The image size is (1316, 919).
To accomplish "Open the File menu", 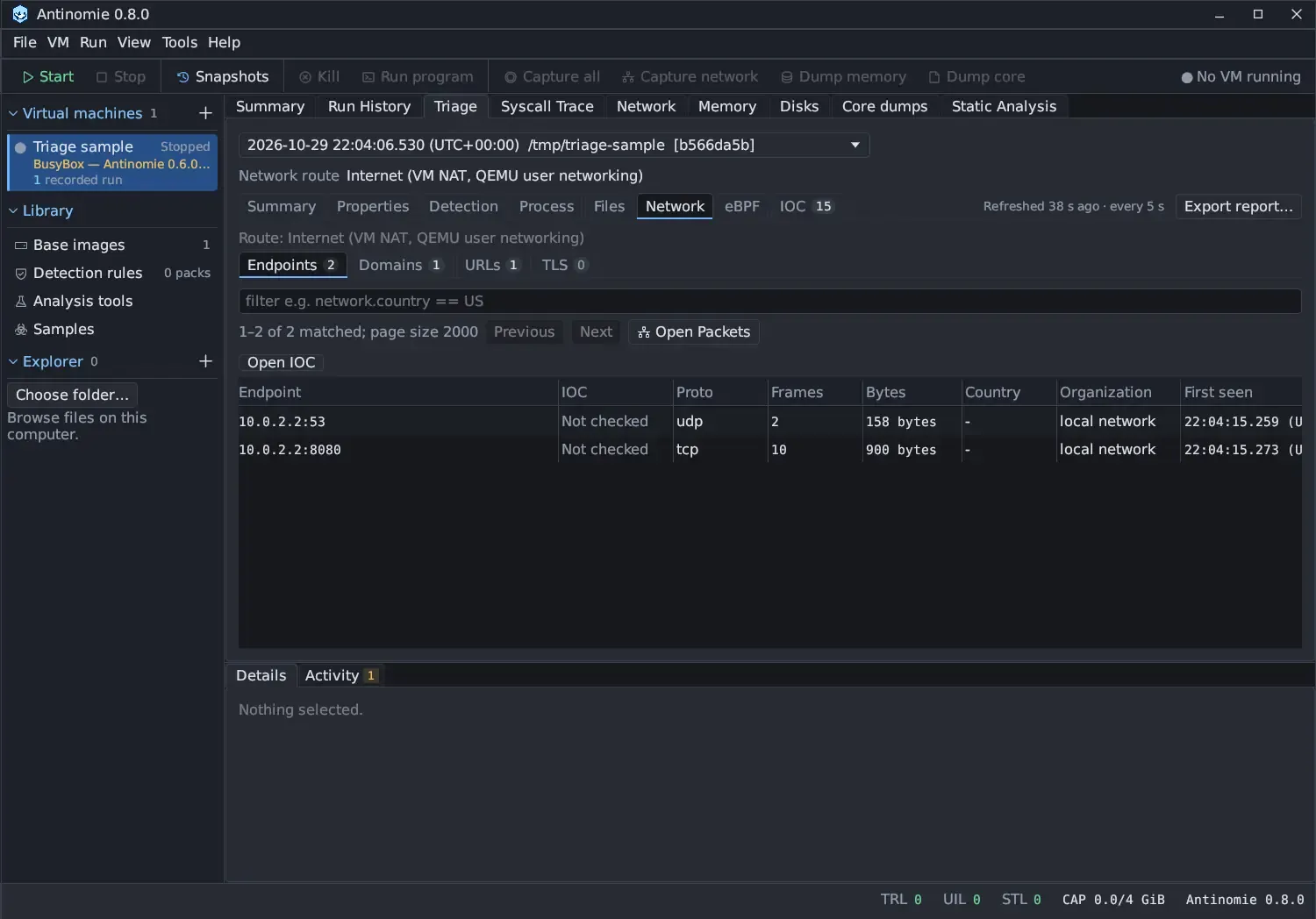I will pyautogui.click(x=25, y=42).
